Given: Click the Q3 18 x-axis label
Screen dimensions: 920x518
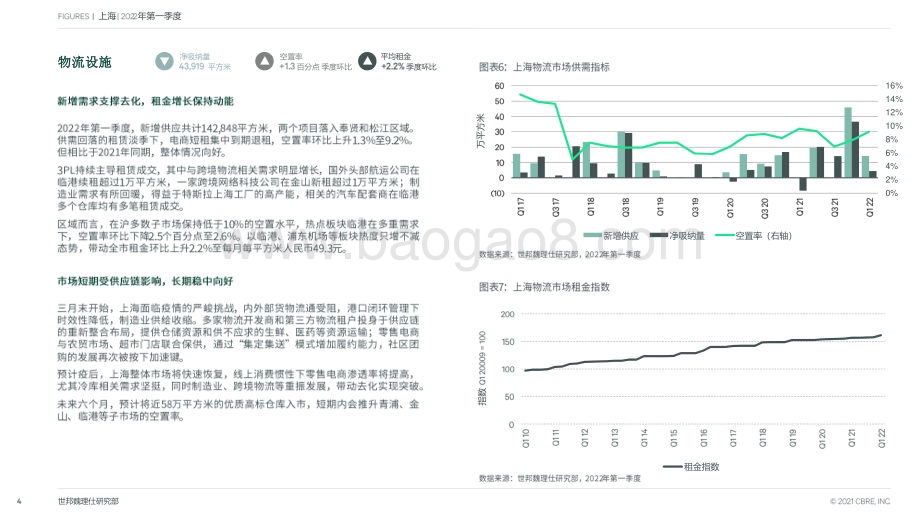Looking at the screenshot, I should (x=625, y=207).
